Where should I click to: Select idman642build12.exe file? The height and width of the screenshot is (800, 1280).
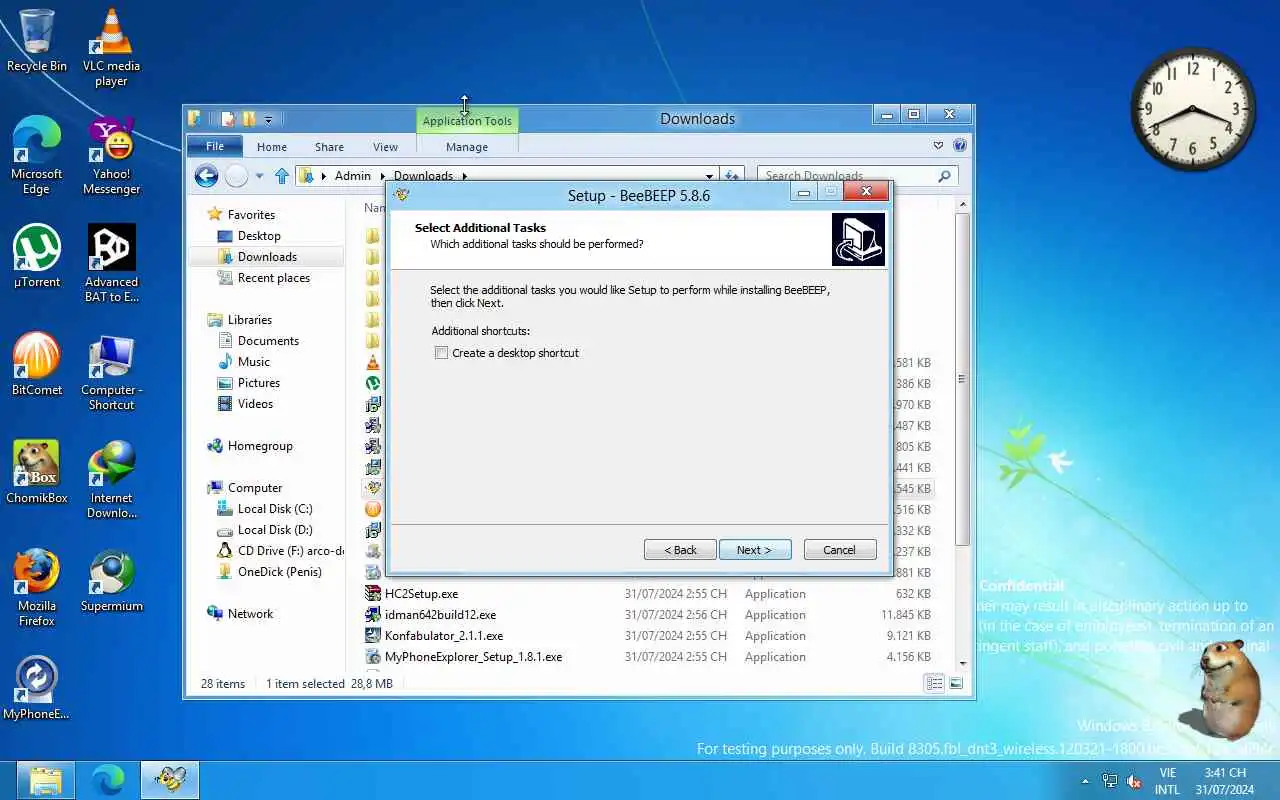440,615
